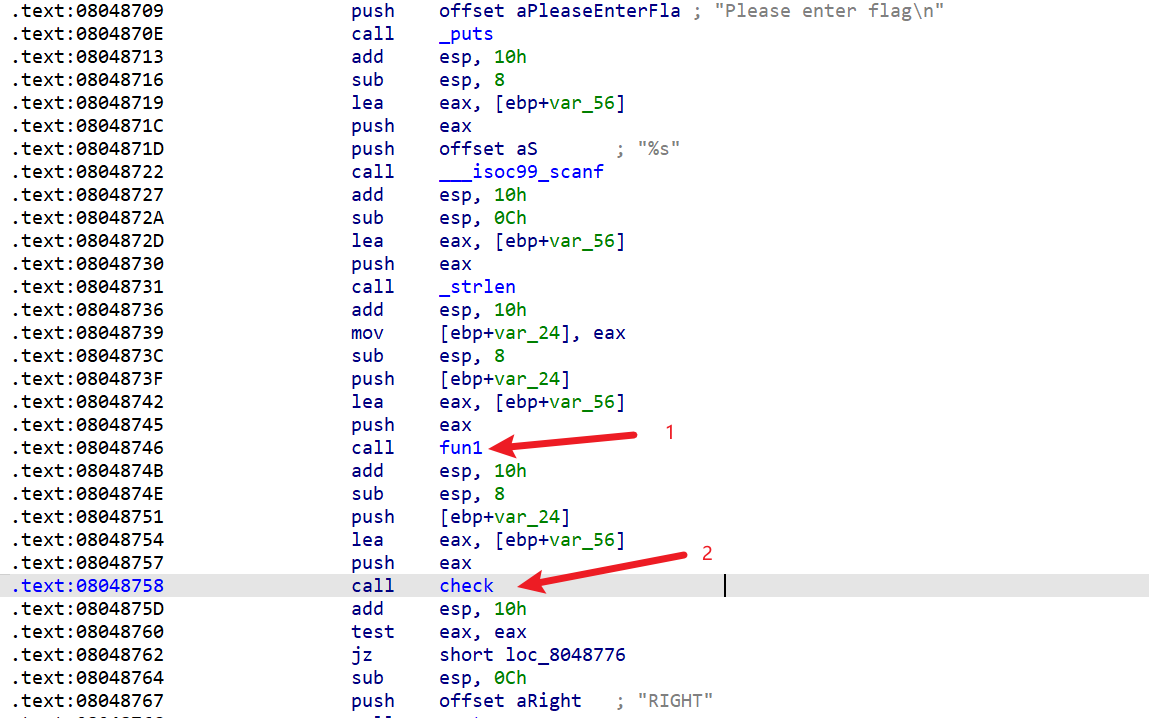Select address .text:0804873C

point(87,356)
